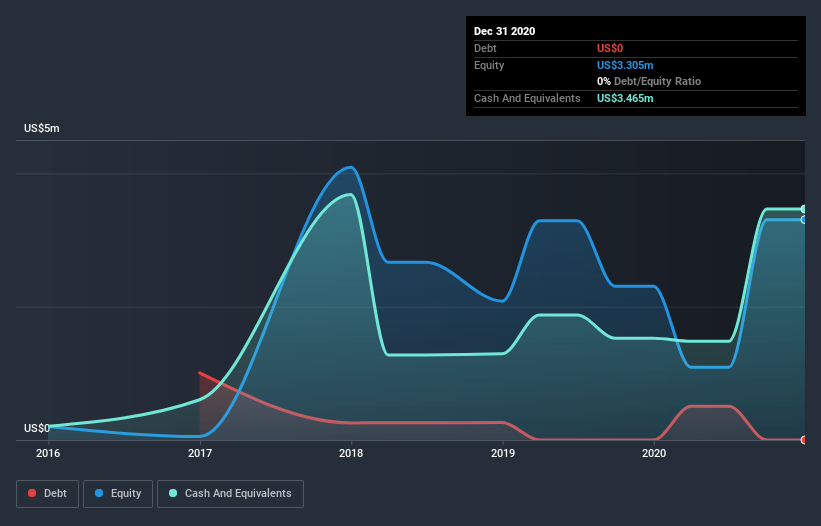Click the 2019 x-axis label
This screenshot has width=821, height=526.
coord(503,453)
